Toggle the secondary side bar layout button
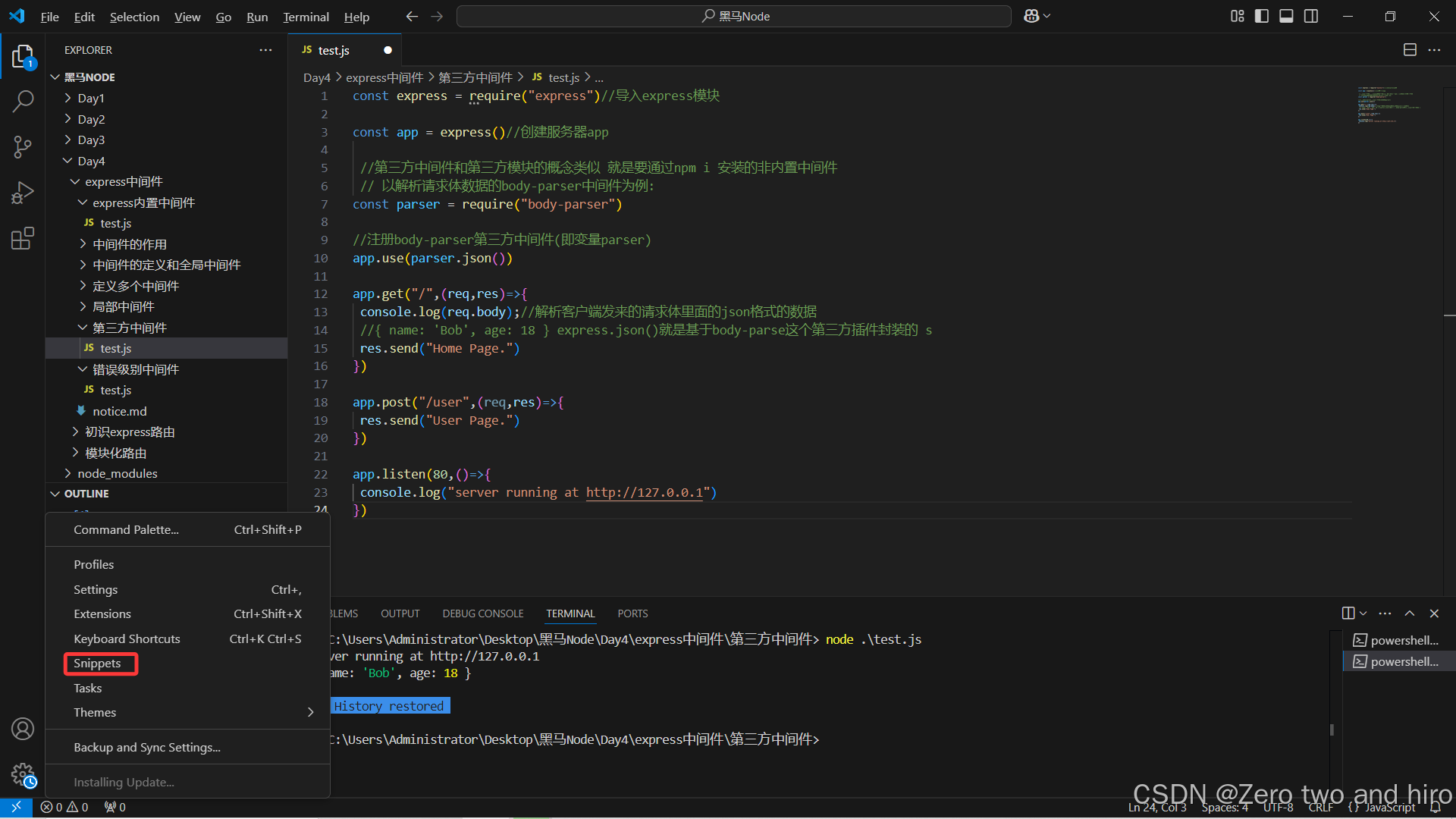The image size is (1456, 819). point(1311,16)
